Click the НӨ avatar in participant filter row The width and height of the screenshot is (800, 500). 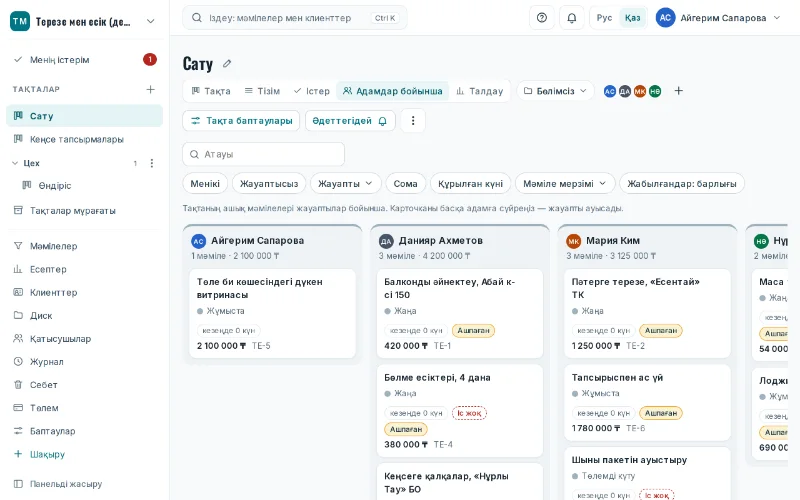tap(655, 91)
